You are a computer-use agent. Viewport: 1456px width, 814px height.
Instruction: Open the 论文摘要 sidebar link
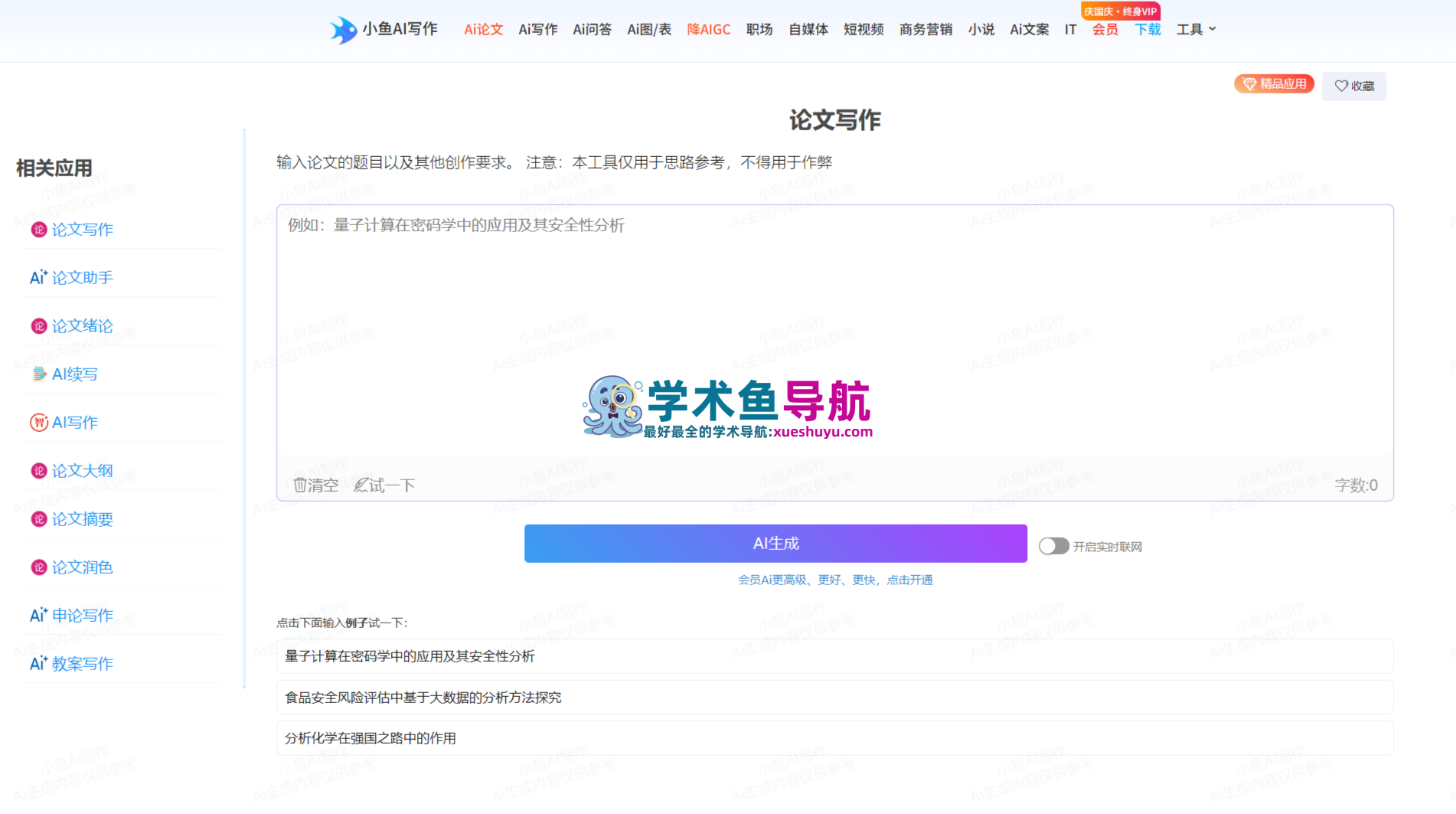click(83, 519)
